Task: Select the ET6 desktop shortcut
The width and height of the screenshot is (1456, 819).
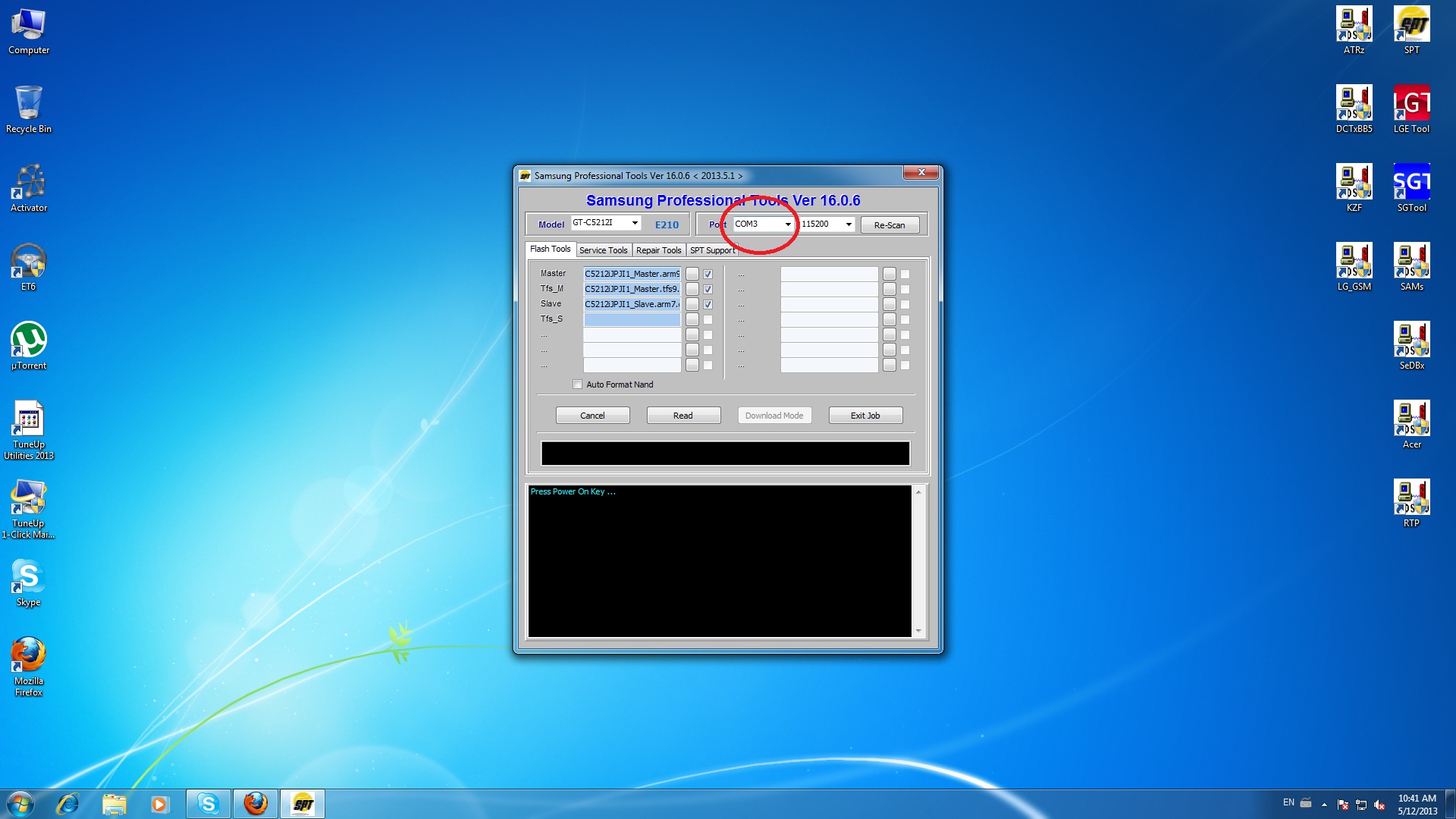Action: 29,268
